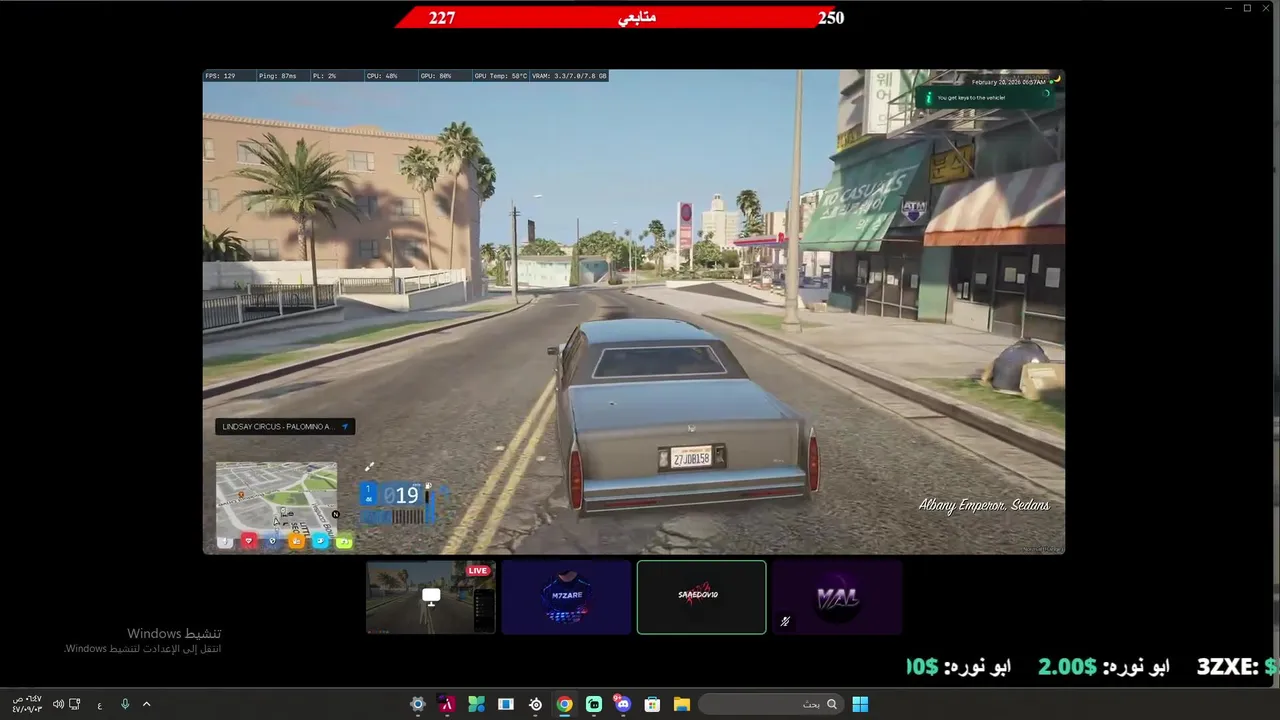Select the M7ZARE participant tile
The height and width of the screenshot is (720, 1280).
point(566,597)
